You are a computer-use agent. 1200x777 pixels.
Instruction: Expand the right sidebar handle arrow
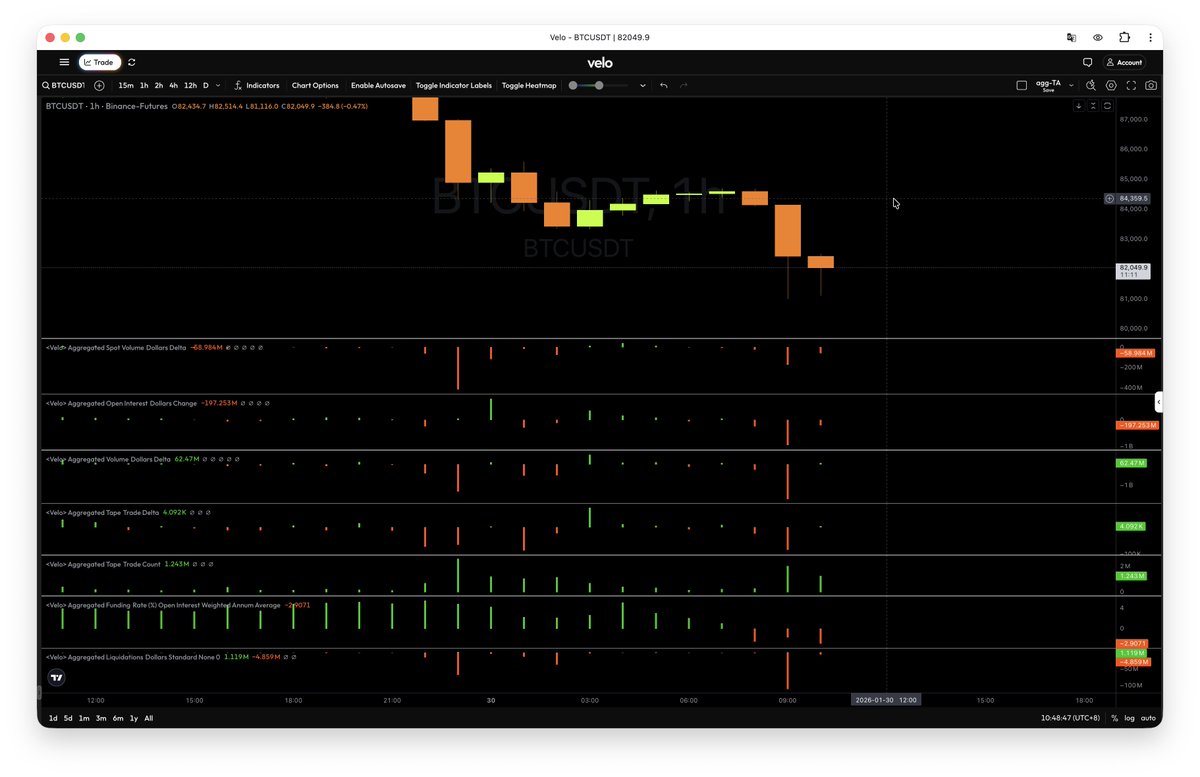click(1158, 402)
